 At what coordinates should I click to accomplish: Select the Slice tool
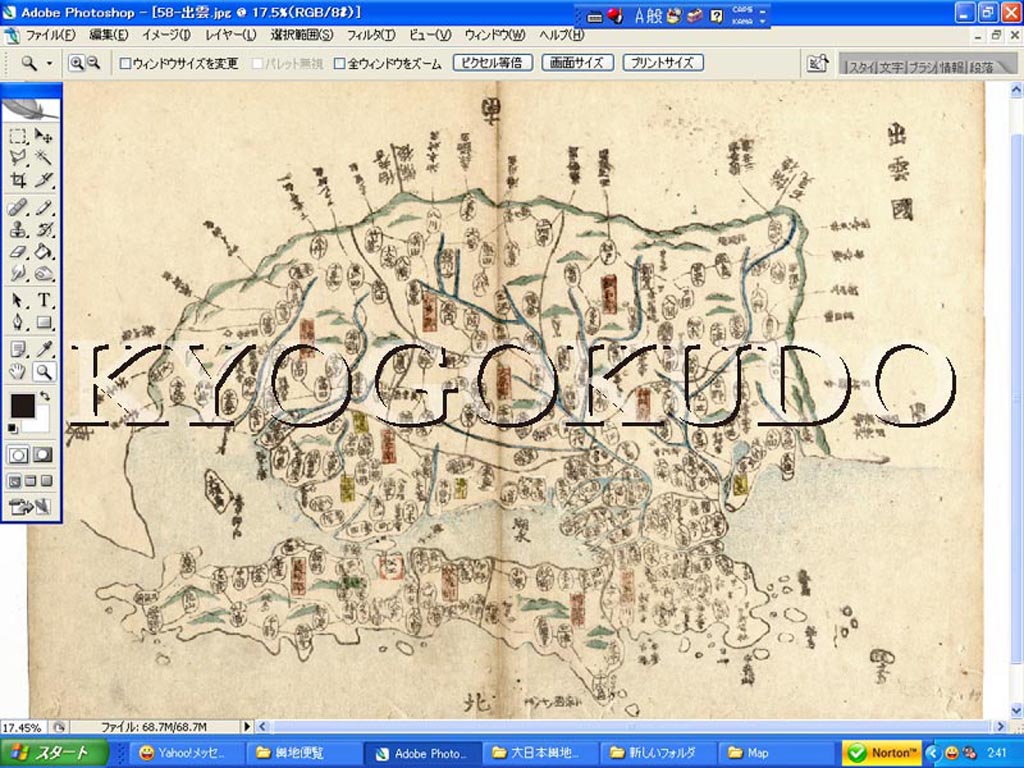[43, 180]
